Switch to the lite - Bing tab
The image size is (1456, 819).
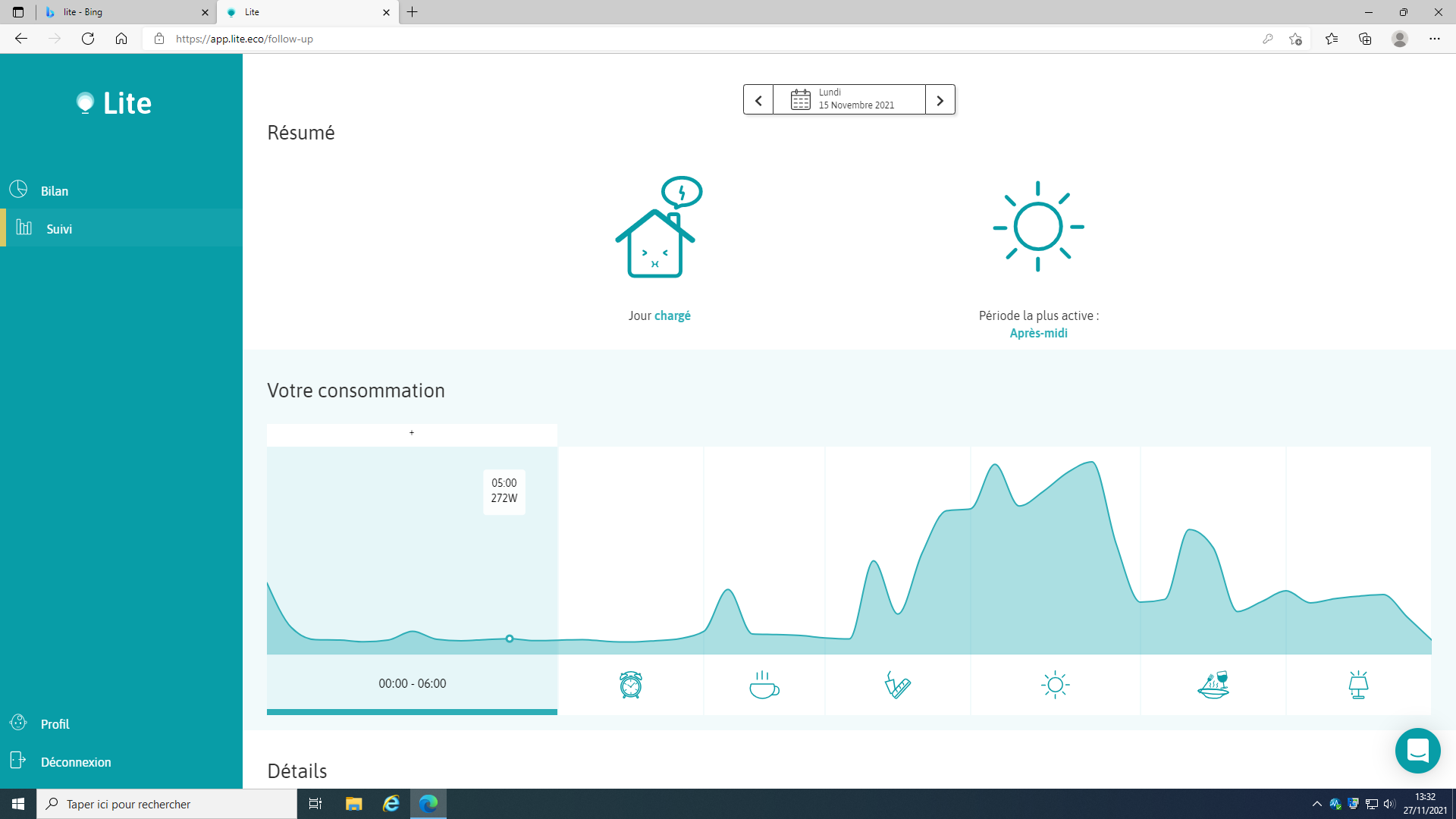click(125, 12)
